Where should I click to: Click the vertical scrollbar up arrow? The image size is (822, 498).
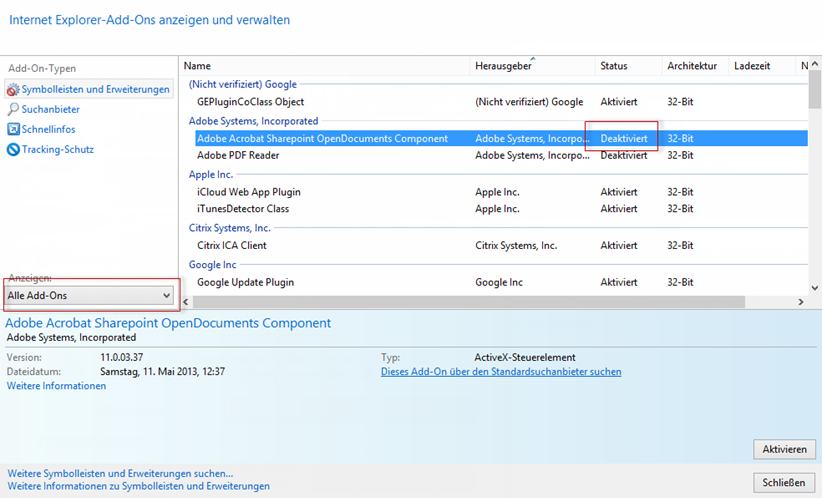click(815, 64)
